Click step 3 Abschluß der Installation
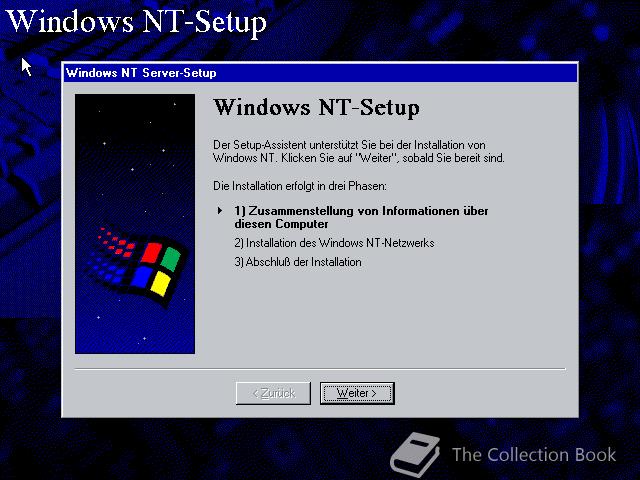The height and width of the screenshot is (480, 640). [x=298, y=262]
